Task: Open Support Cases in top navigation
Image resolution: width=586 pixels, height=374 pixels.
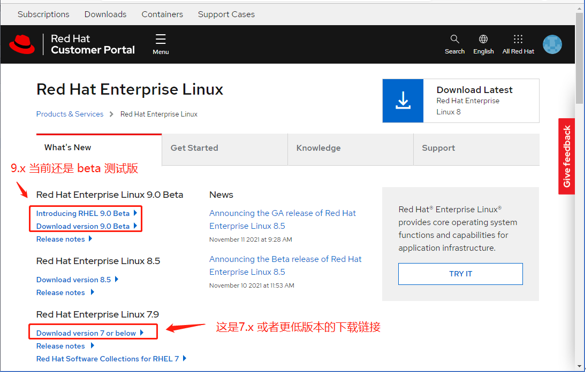Action: [x=226, y=14]
